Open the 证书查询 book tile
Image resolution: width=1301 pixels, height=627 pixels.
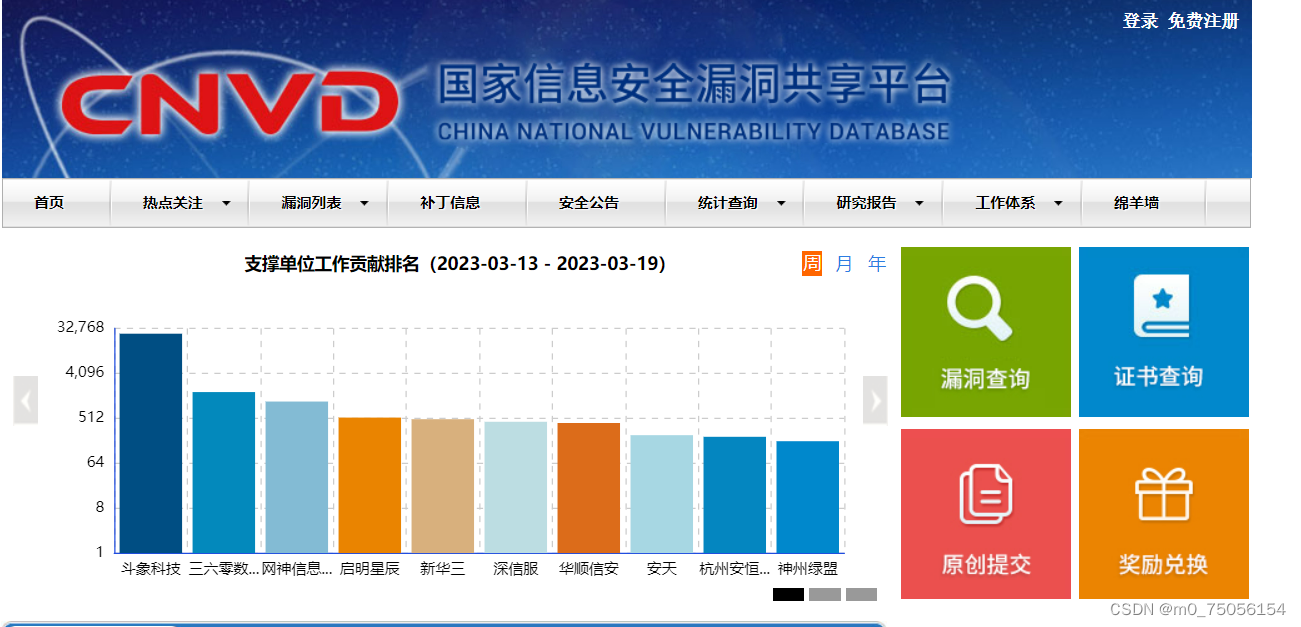(1164, 332)
